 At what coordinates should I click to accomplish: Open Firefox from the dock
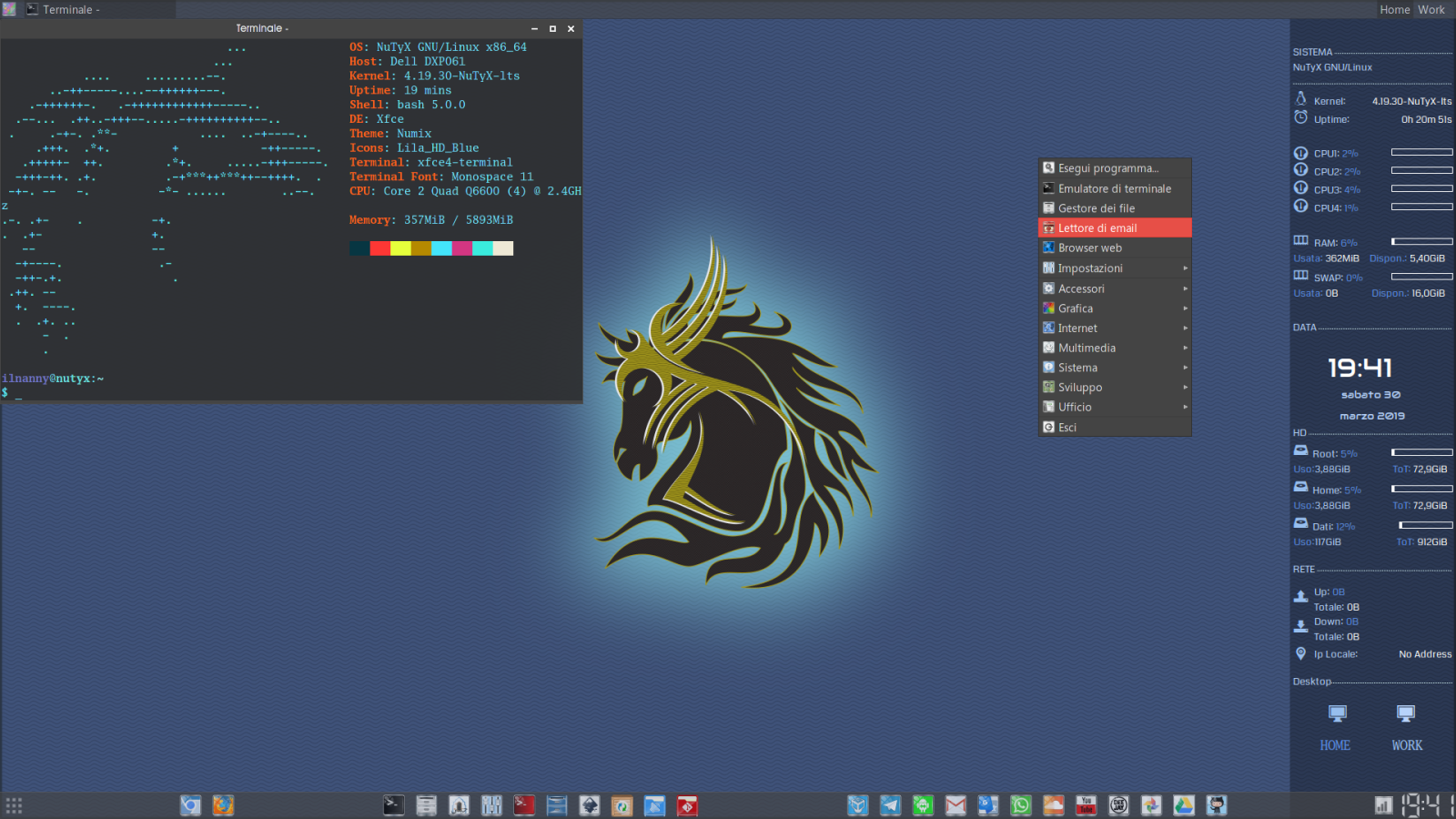222,805
